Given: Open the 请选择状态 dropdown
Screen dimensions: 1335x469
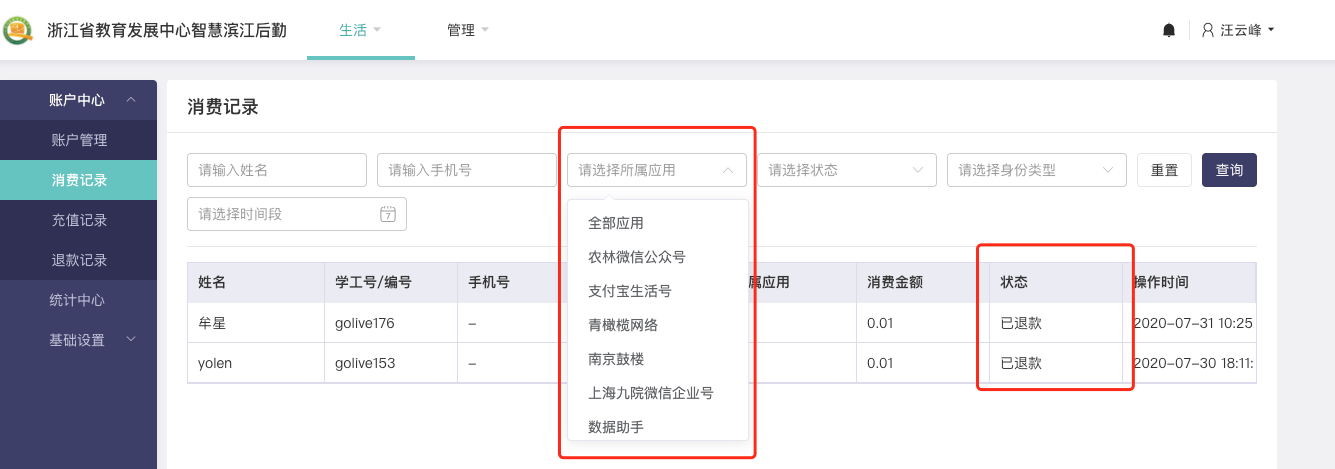Looking at the screenshot, I should 847,170.
